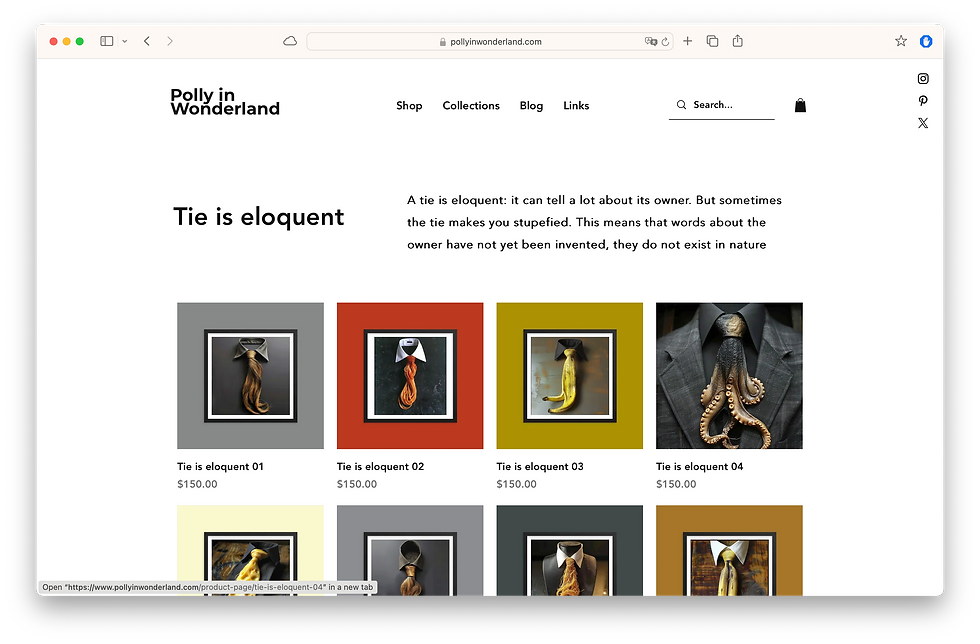
Task: Open the Instagram social icon
Action: 923,79
